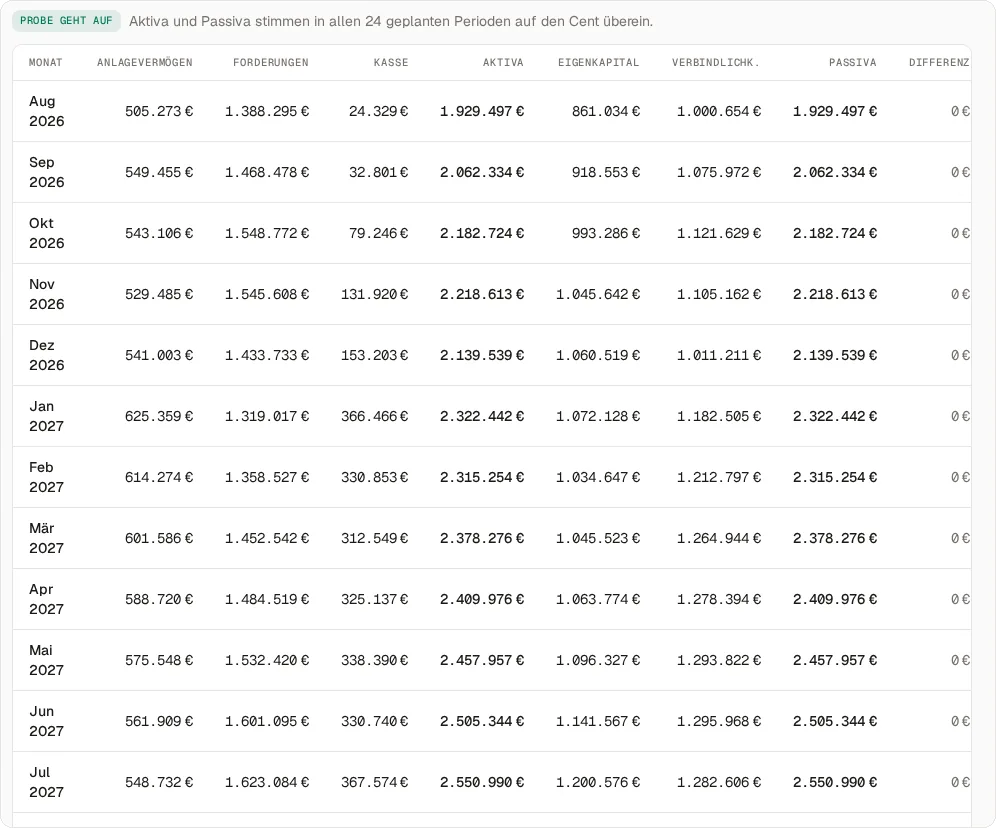Click Eigenkapital value 1.063.774 €
Screen dimensions: 996x828
[598, 599]
